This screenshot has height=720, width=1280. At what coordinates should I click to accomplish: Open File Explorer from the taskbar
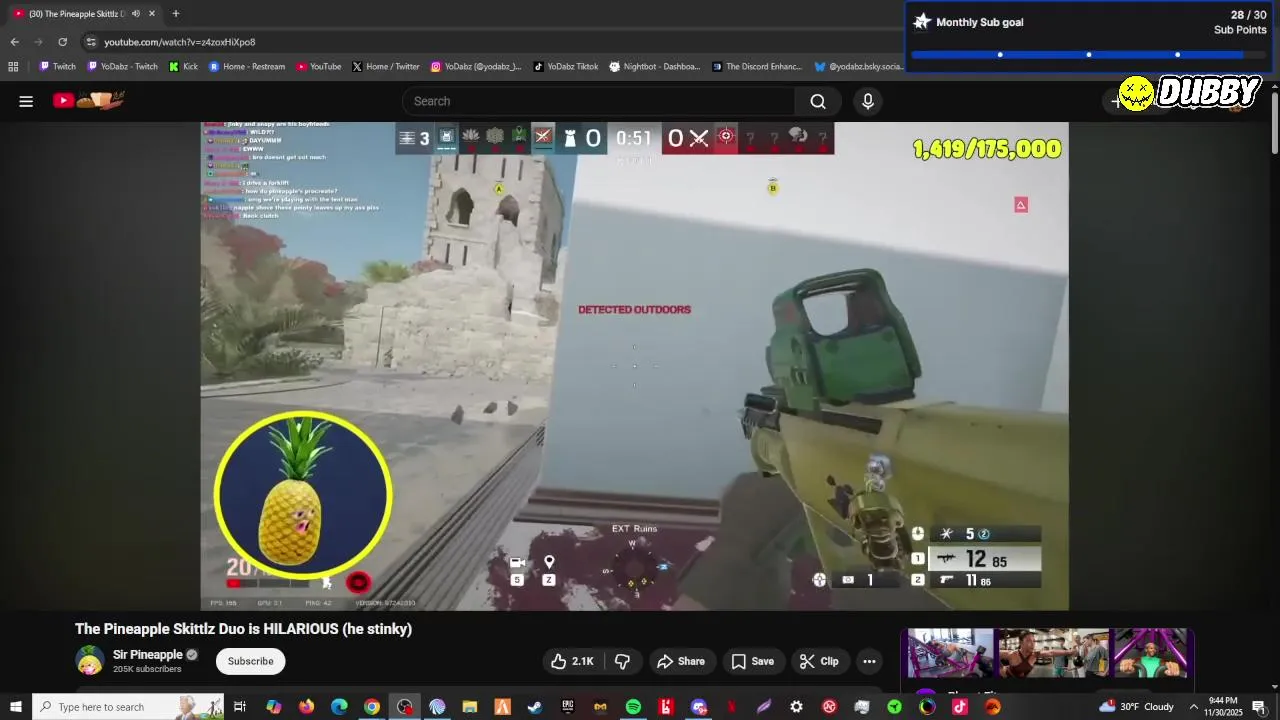click(469, 707)
